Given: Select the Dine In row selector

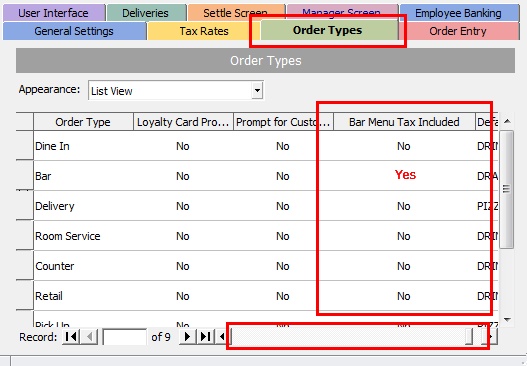Looking at the screenshot, I should point(24,146).
